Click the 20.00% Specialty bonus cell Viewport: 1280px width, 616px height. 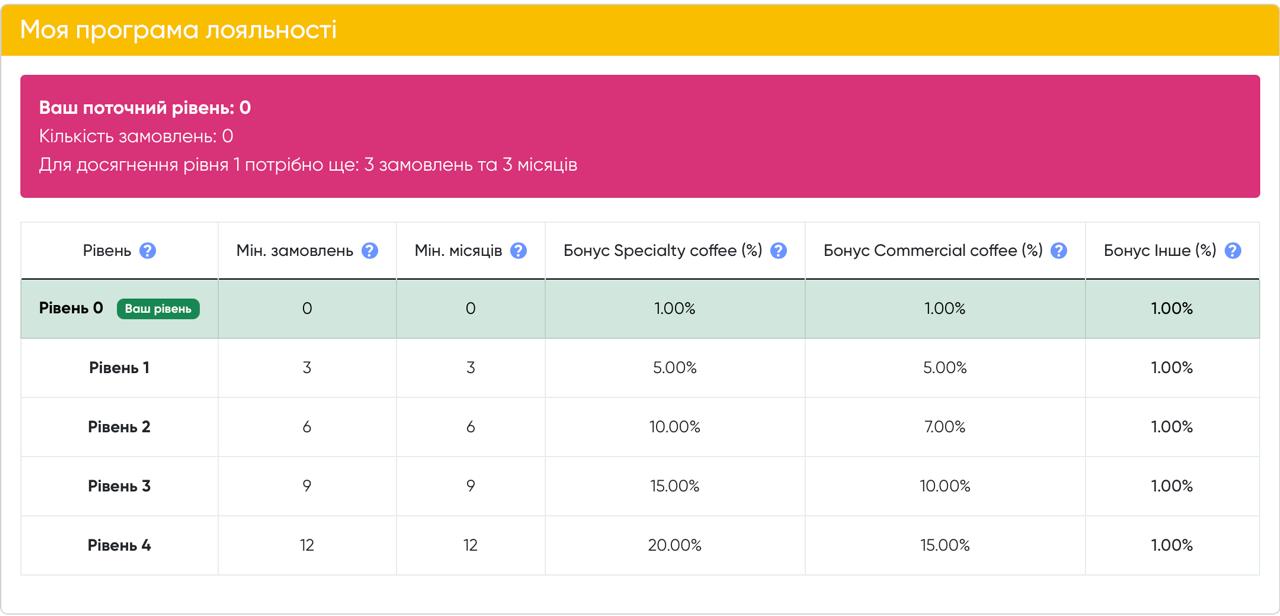[675, 545]
